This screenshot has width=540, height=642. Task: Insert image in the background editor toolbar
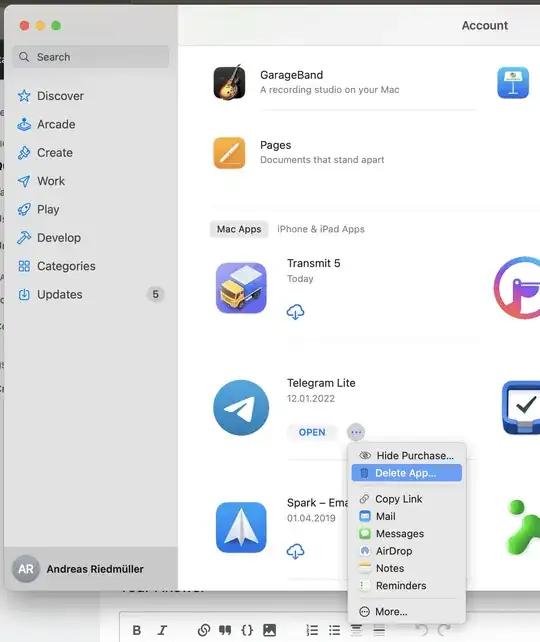click(269, 630)
